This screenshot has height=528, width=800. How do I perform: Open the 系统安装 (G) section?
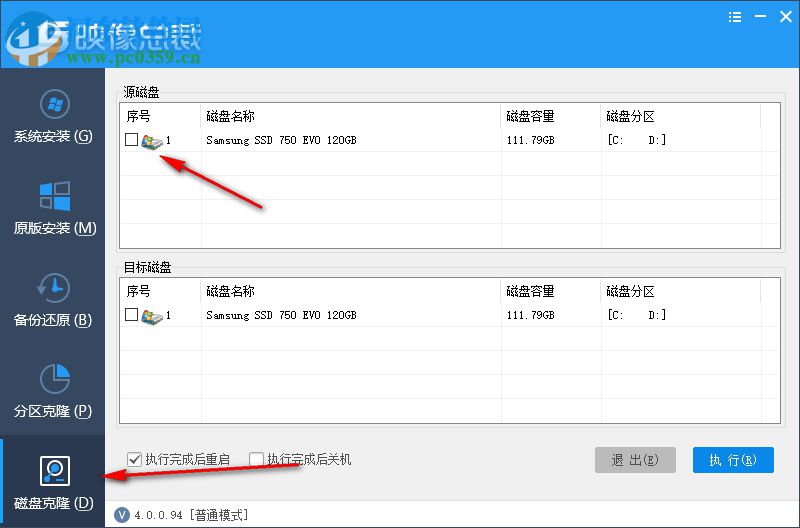[x=53, y=116]
